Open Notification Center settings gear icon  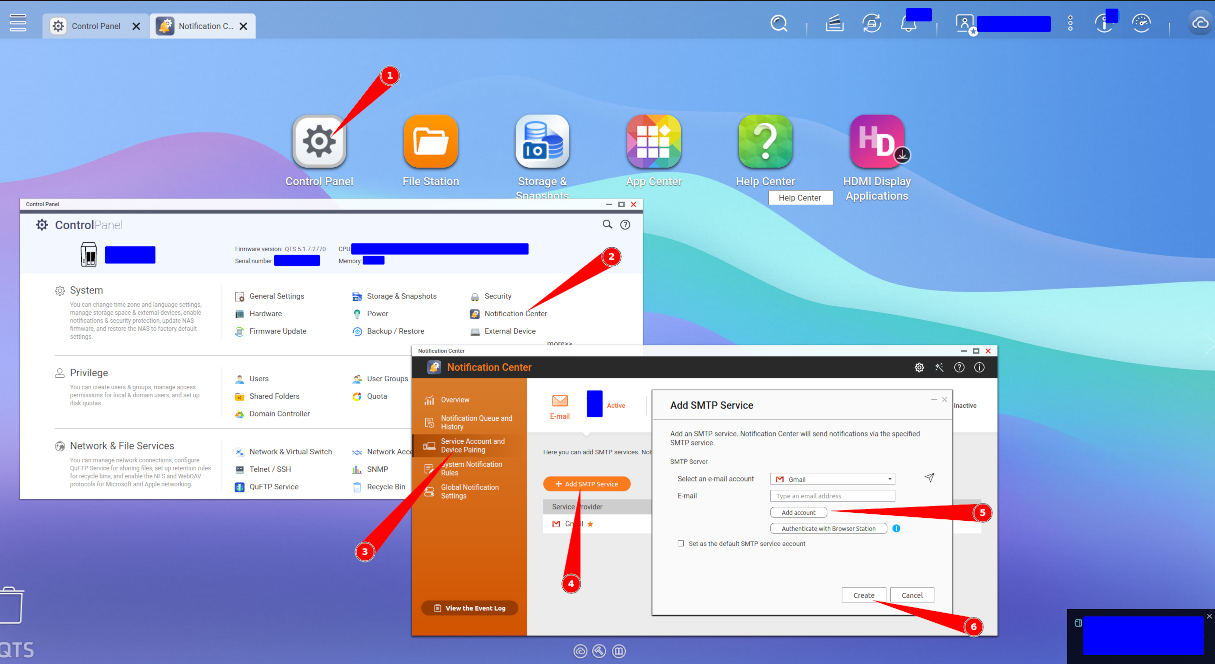(919, 367)
